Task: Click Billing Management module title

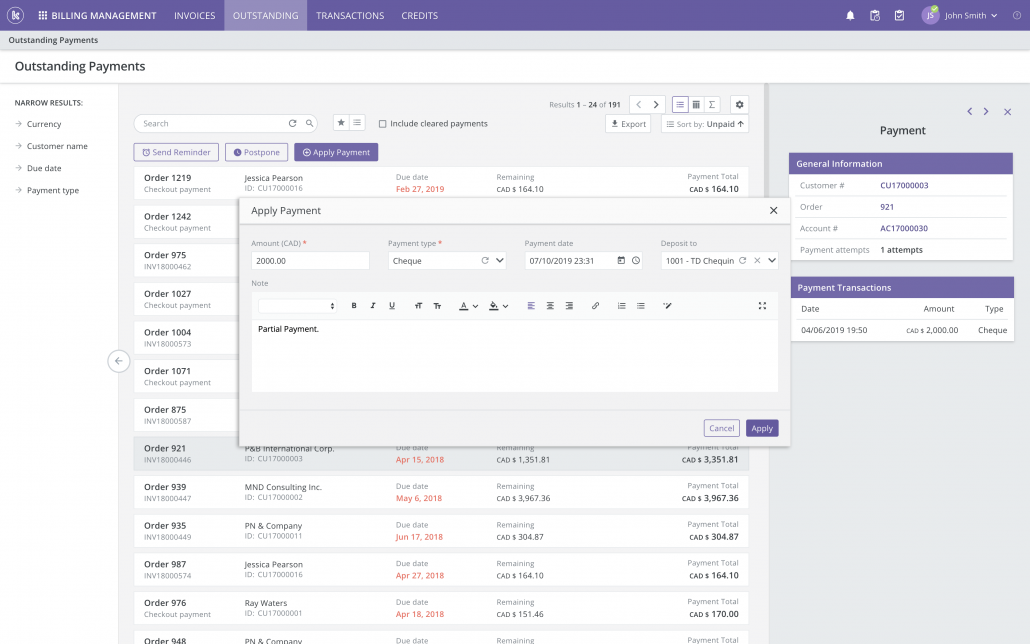Action: point(104,15)
